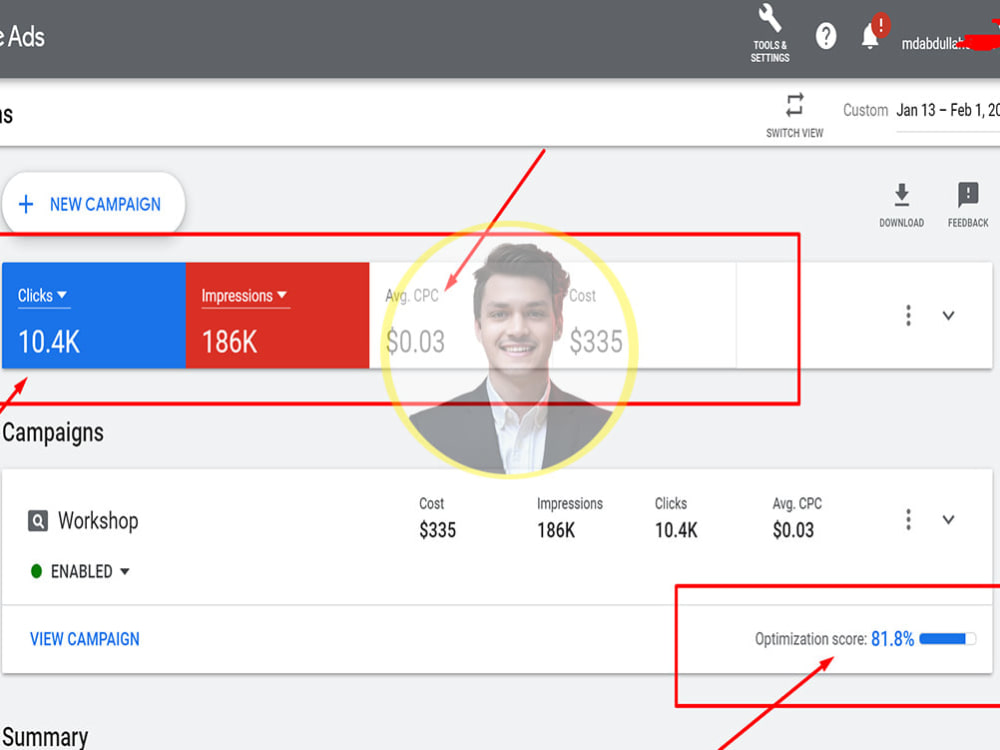Open the custom date range picker
Screen dimensions: 1000x750
pos(948,110)
